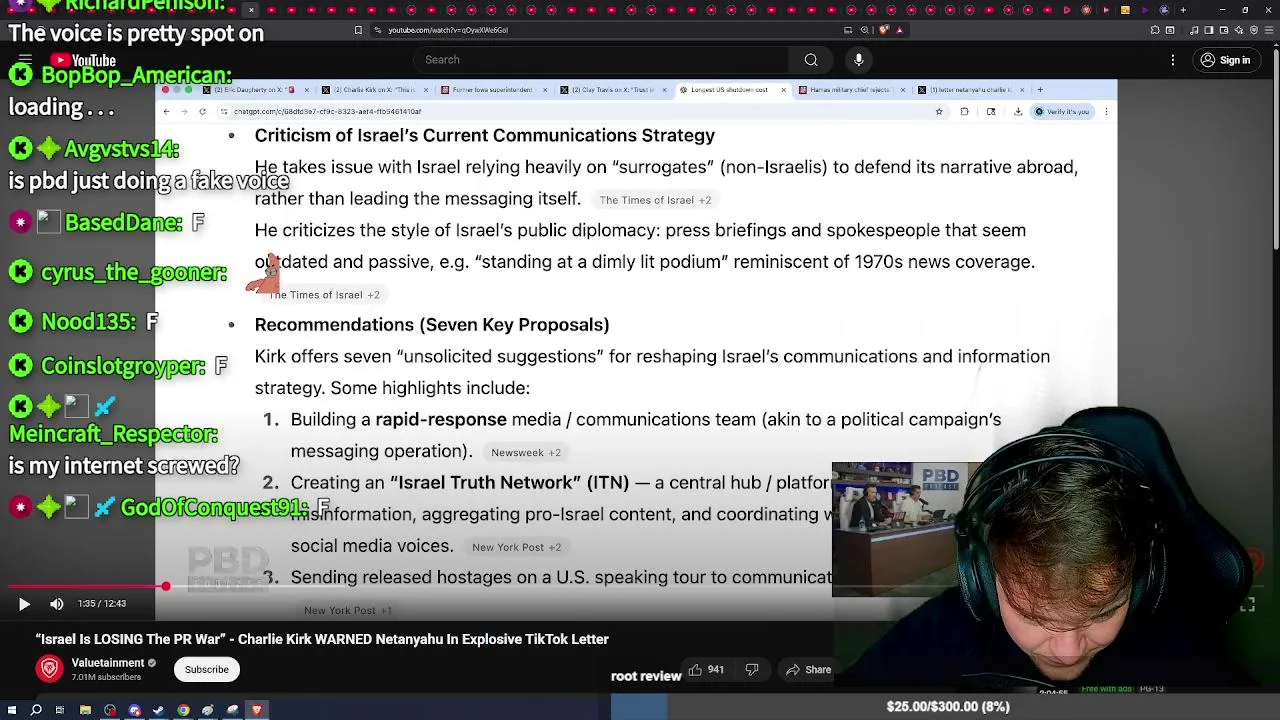The height and width of the screenshot is (720, 1280).
Task: Open the Brave extensions puzzle icon
Action: point(1155,30)
